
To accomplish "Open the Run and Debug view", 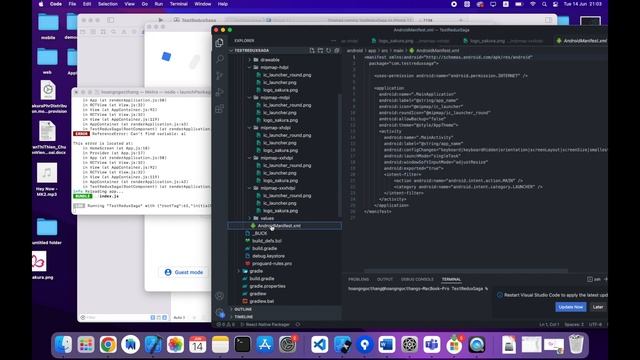I will [220, 92].
